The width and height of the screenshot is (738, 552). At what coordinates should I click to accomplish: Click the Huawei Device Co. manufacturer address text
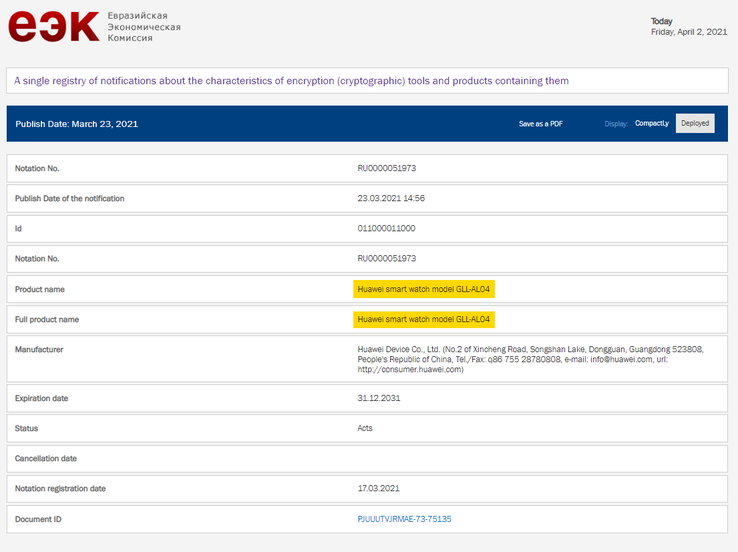click(x=530, y=359)
